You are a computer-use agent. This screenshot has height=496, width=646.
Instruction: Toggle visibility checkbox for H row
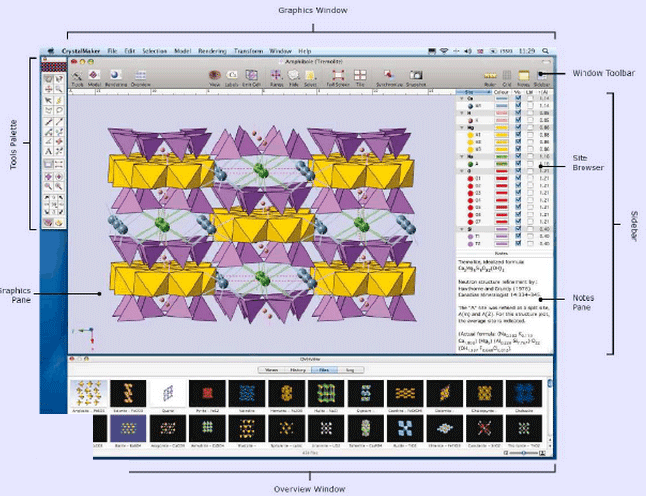(518, 113)
